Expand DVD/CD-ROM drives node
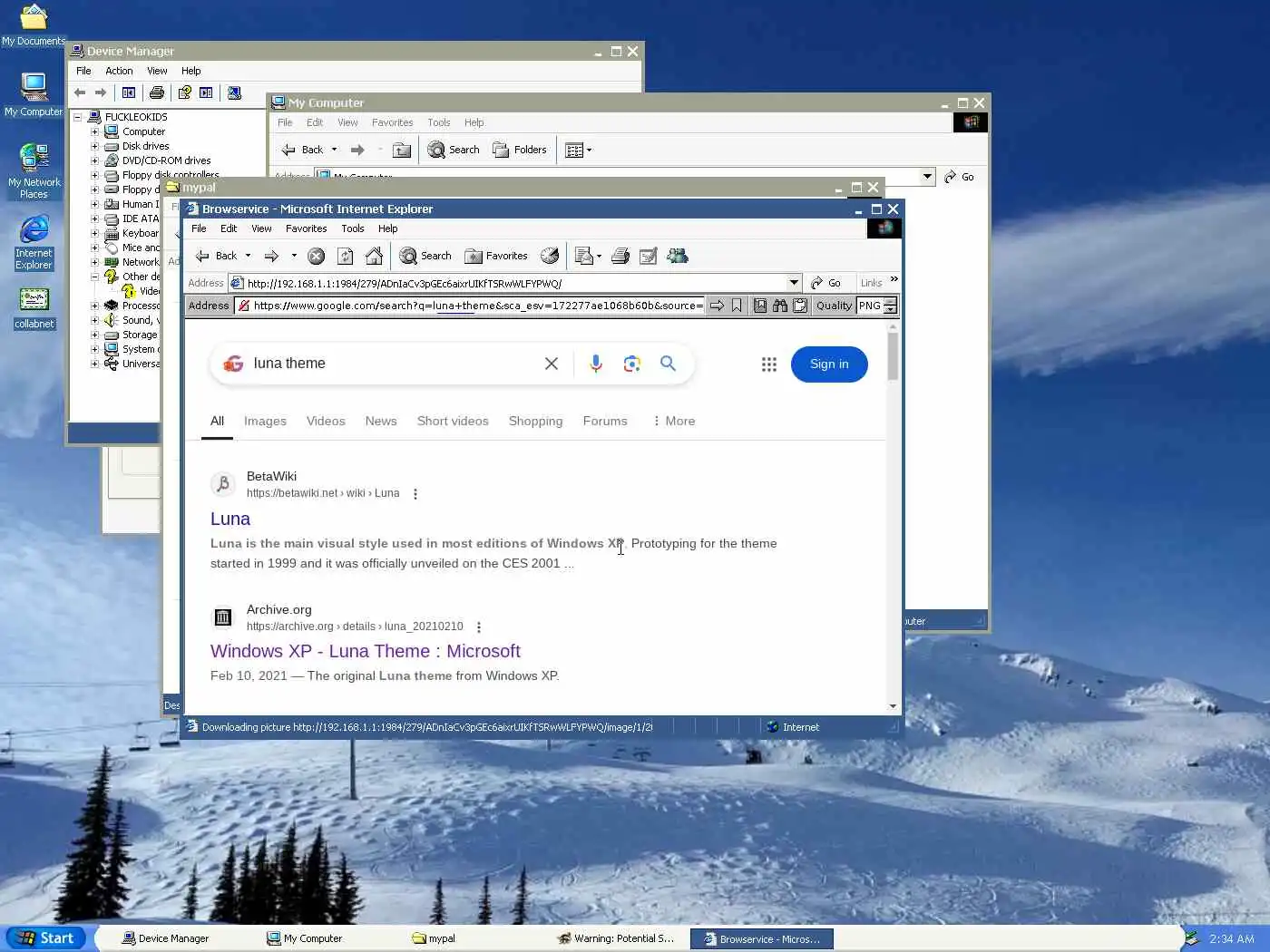Screen dimensions: 1270x952 tap(94, 160)
